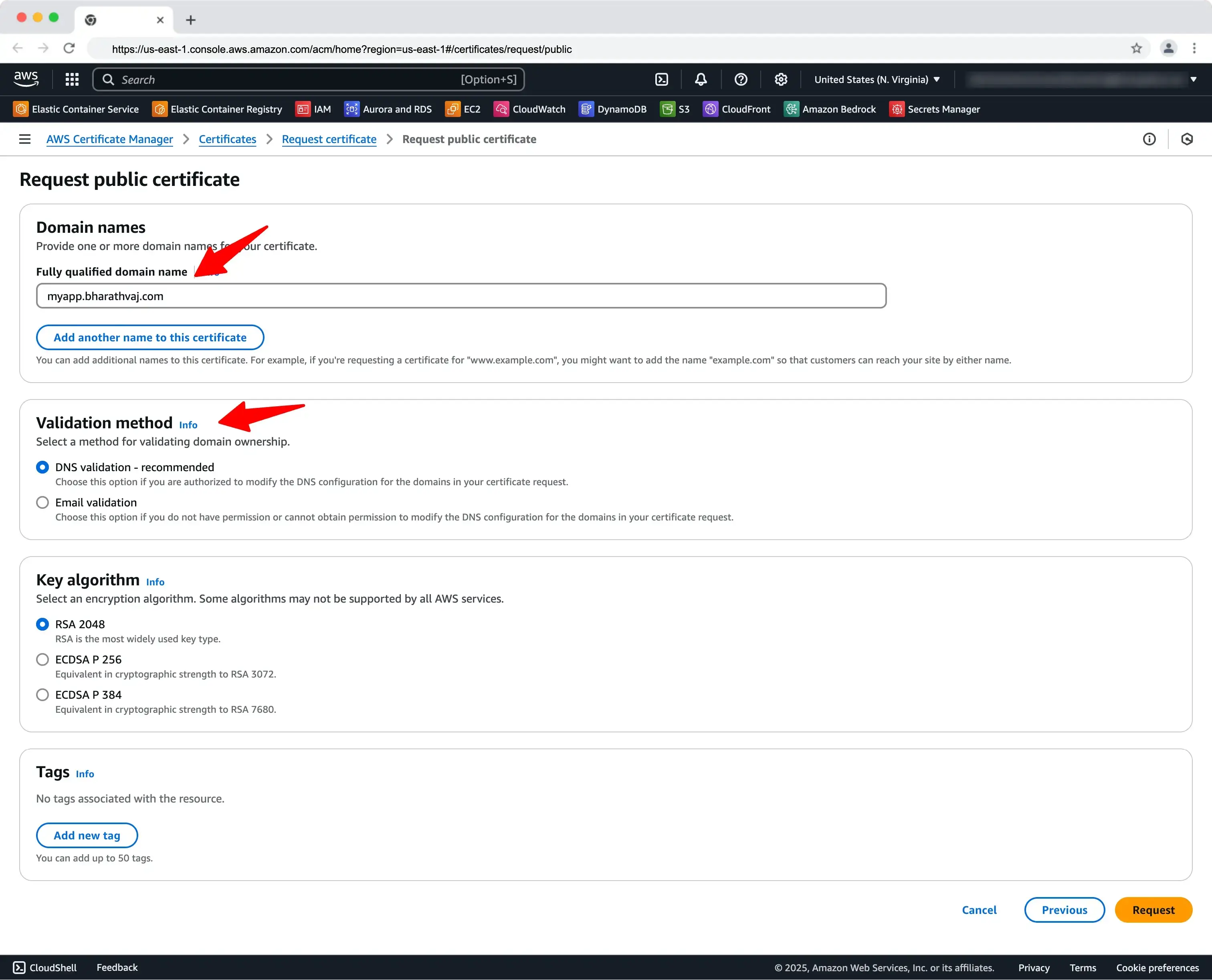
Task: Open Elastic Container Service shortcut
Action: point(76,109)
